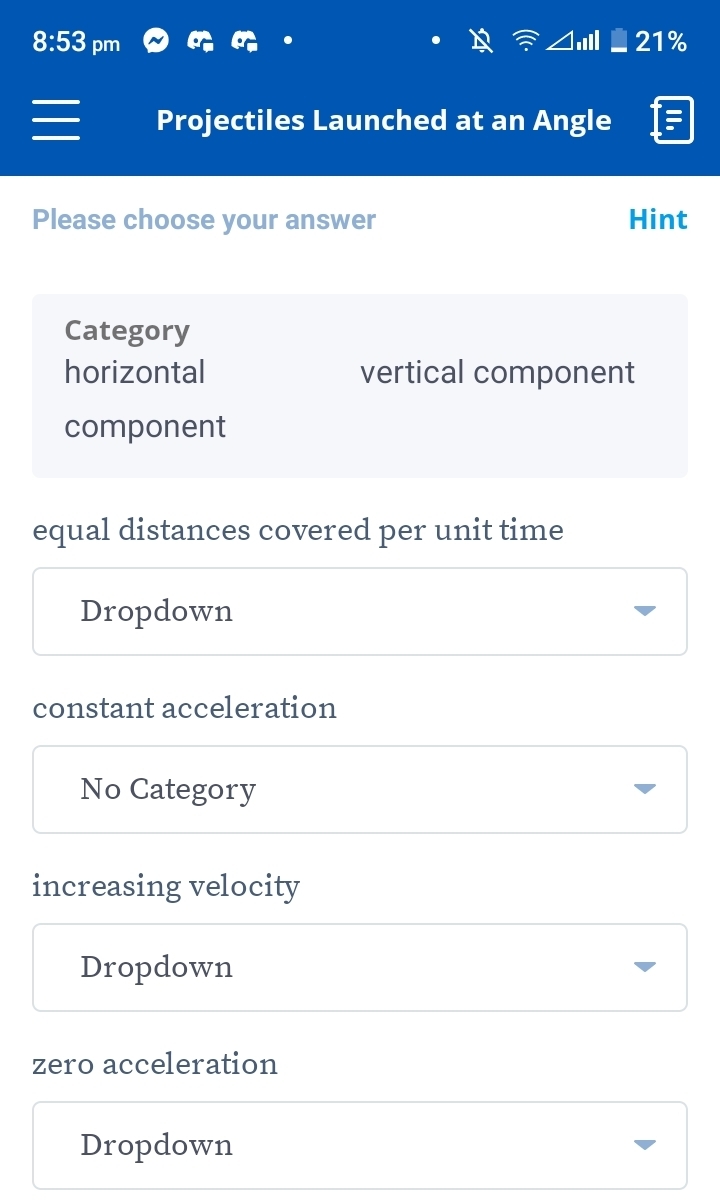Image resolution: width=720 pixels, height=1204 pixels.
Task: Tap the second Discord notification icon
Action: pyautogui.click(x=245, y=41)
